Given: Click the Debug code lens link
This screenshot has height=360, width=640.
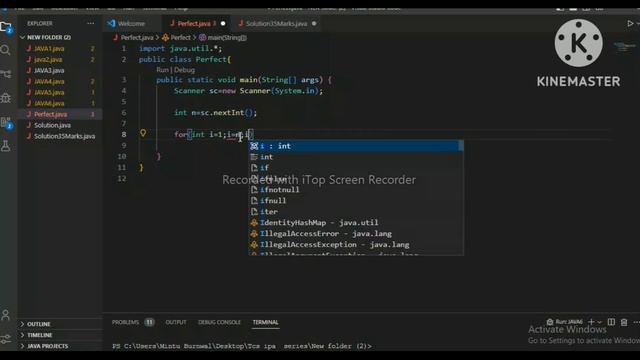Looking at the screenshot, I should (184, 70).
